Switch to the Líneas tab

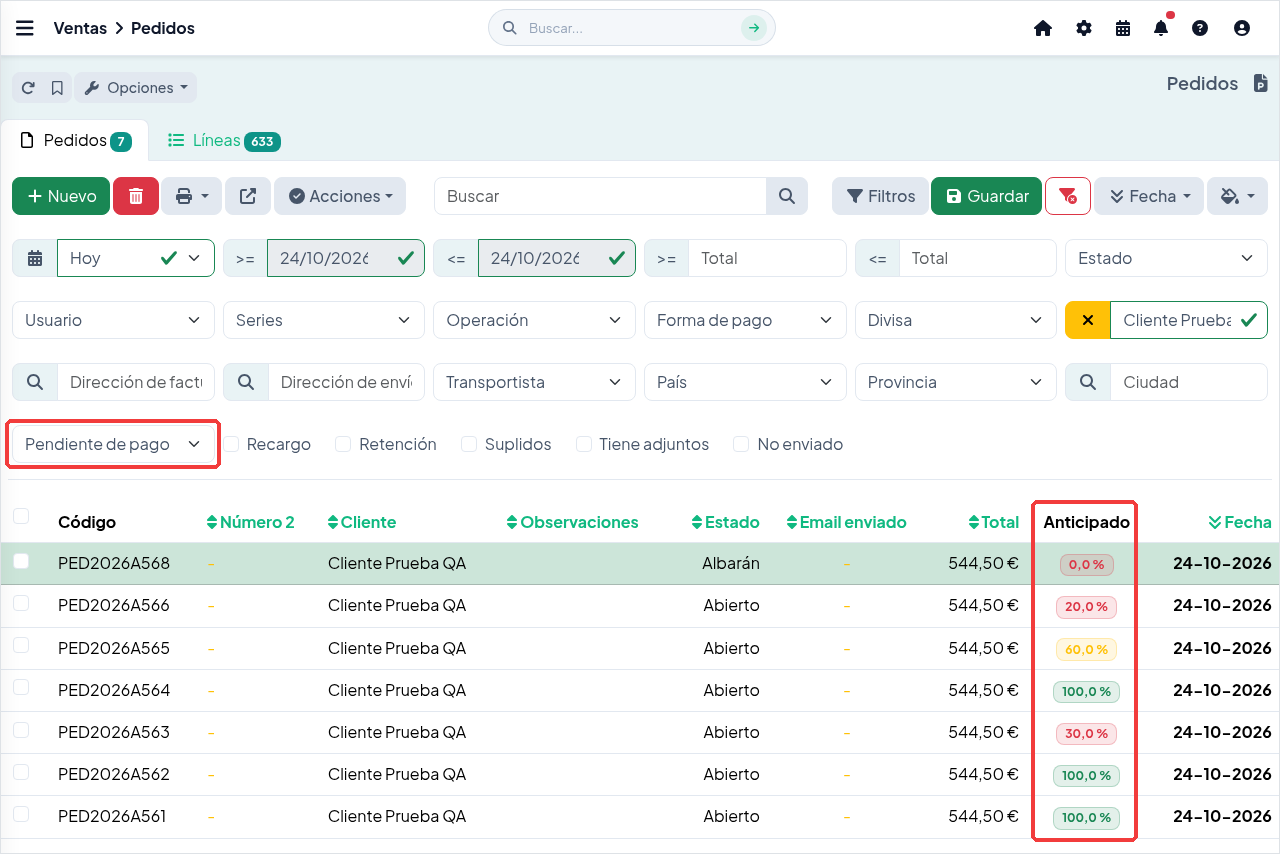(223, 141)
